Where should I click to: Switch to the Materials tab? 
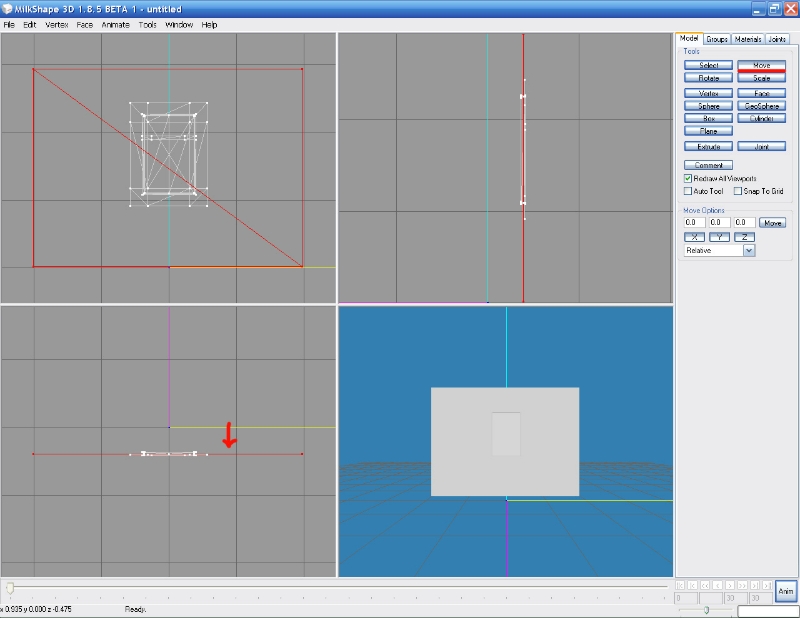tap(747, 39)
